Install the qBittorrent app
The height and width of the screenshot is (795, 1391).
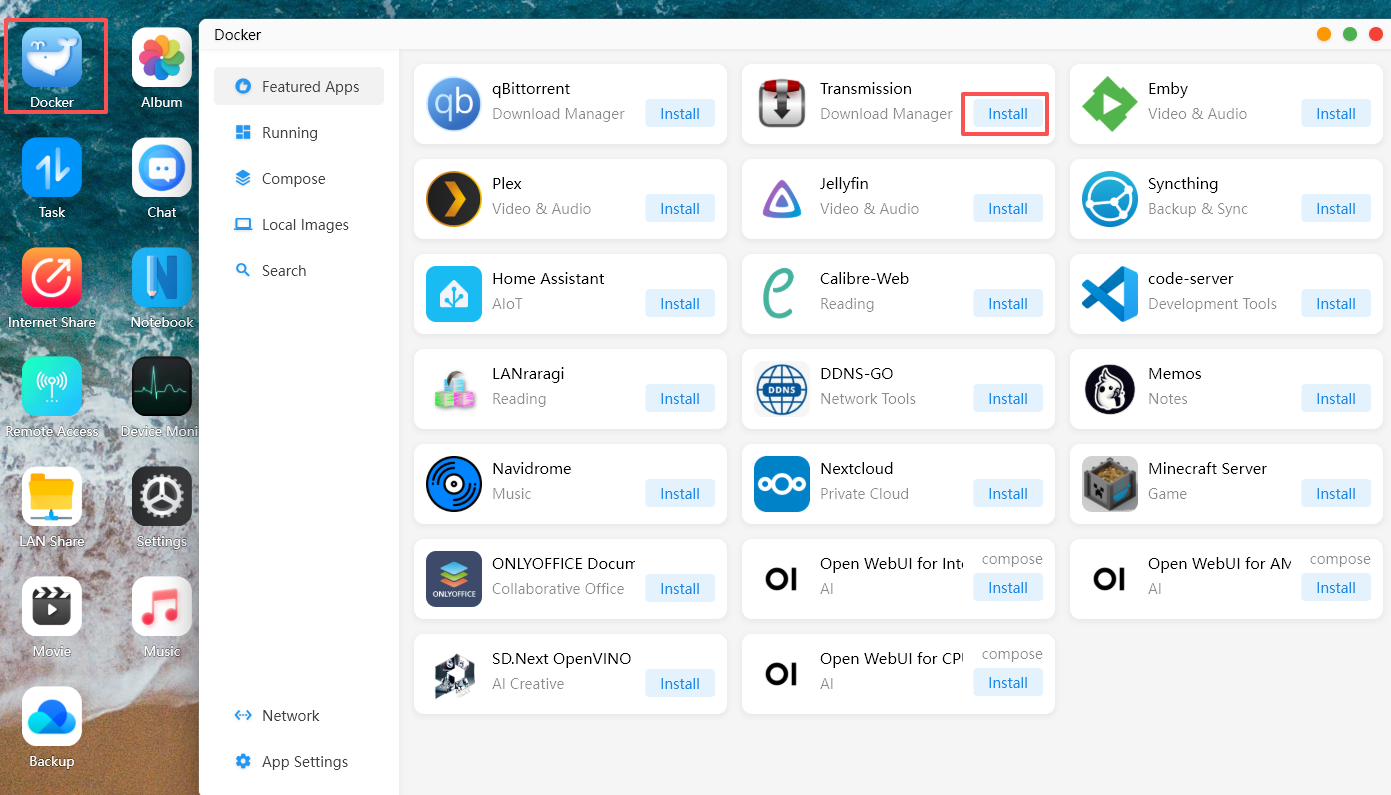[x=680, y=114]
